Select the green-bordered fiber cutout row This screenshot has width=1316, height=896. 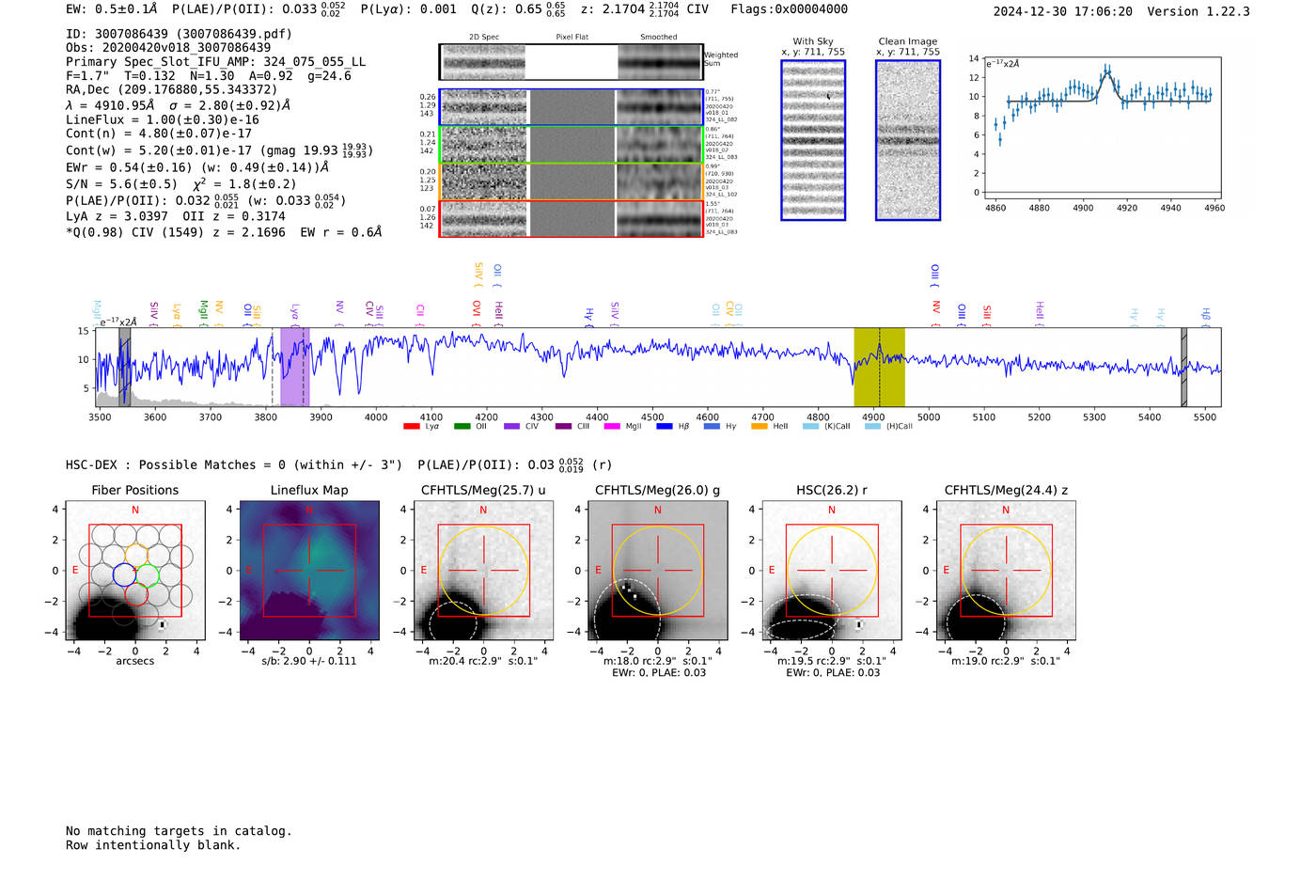tap(571, 145)
